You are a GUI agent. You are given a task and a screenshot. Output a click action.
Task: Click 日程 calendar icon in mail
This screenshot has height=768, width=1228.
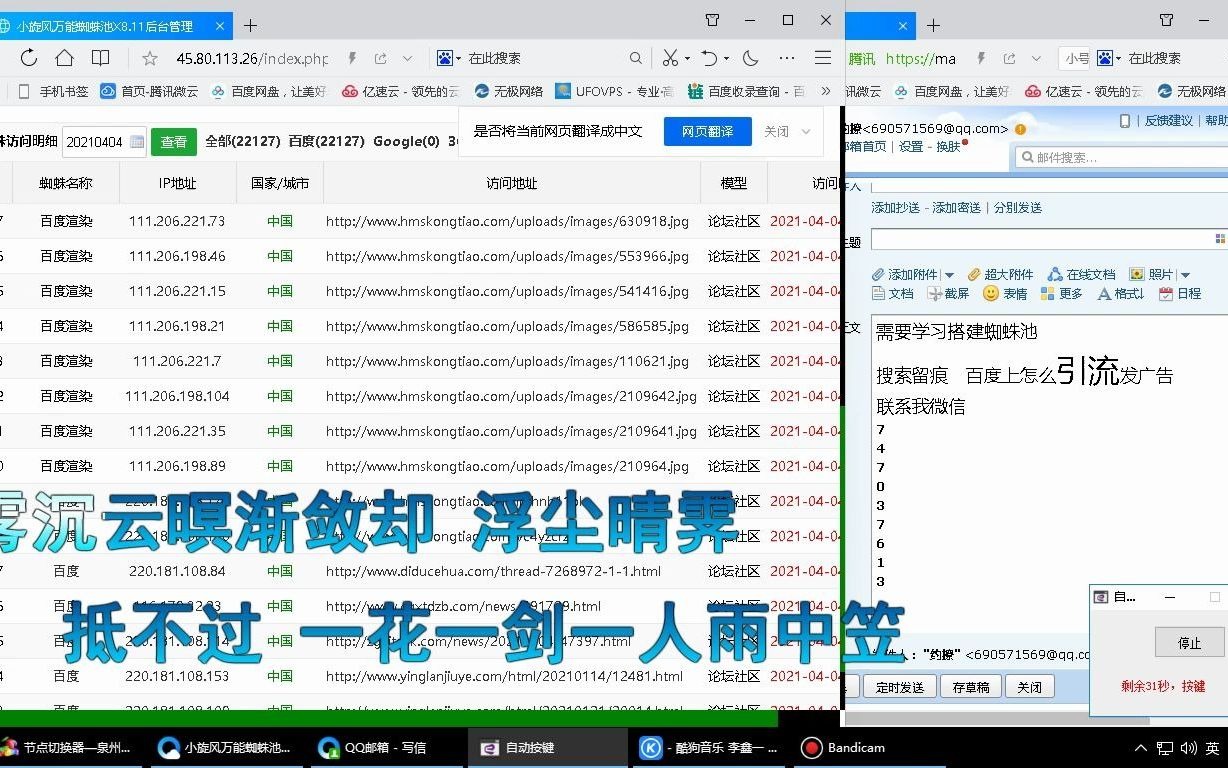point(1180,293)
